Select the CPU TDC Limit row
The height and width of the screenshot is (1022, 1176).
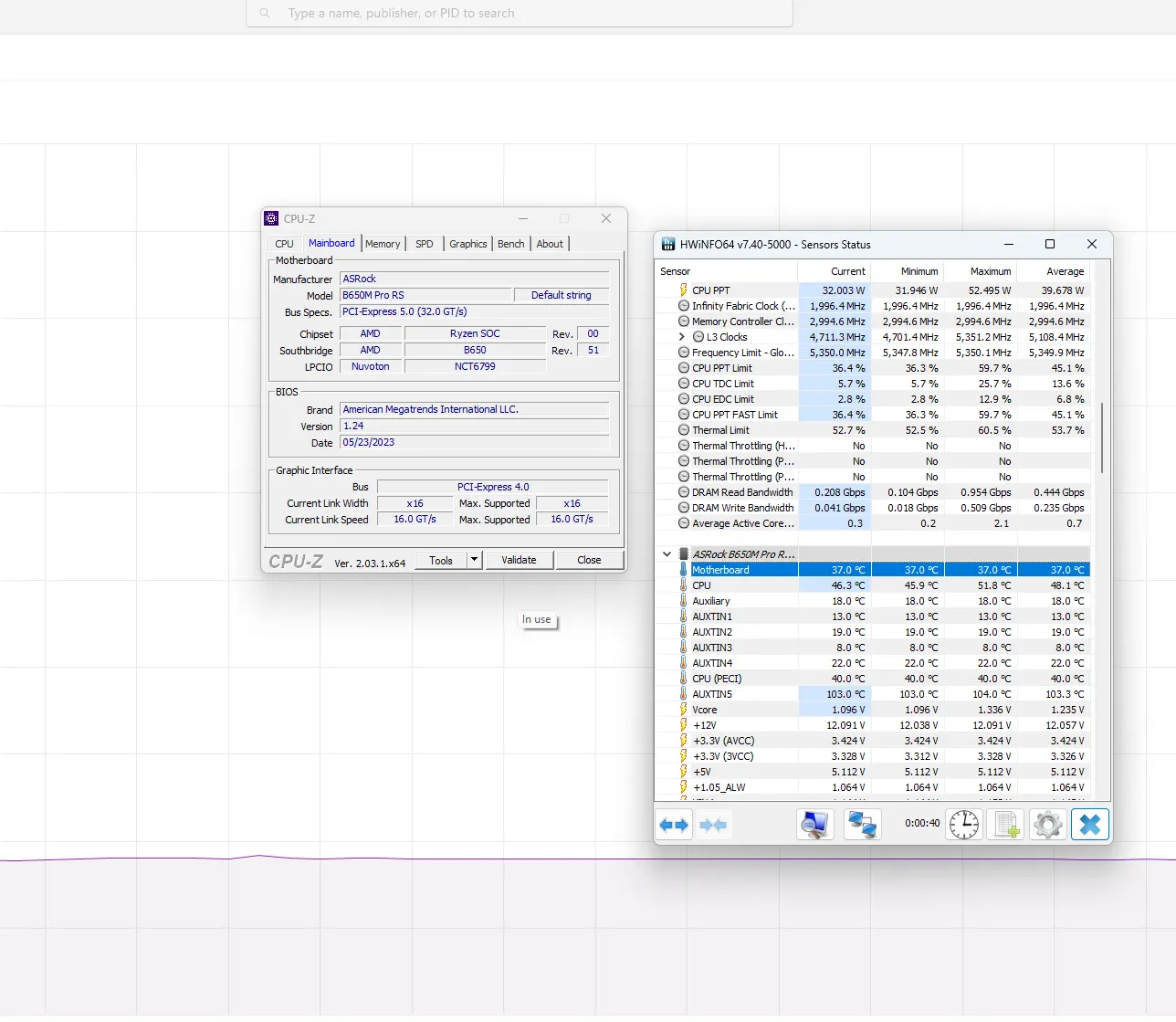click(873, 384)
